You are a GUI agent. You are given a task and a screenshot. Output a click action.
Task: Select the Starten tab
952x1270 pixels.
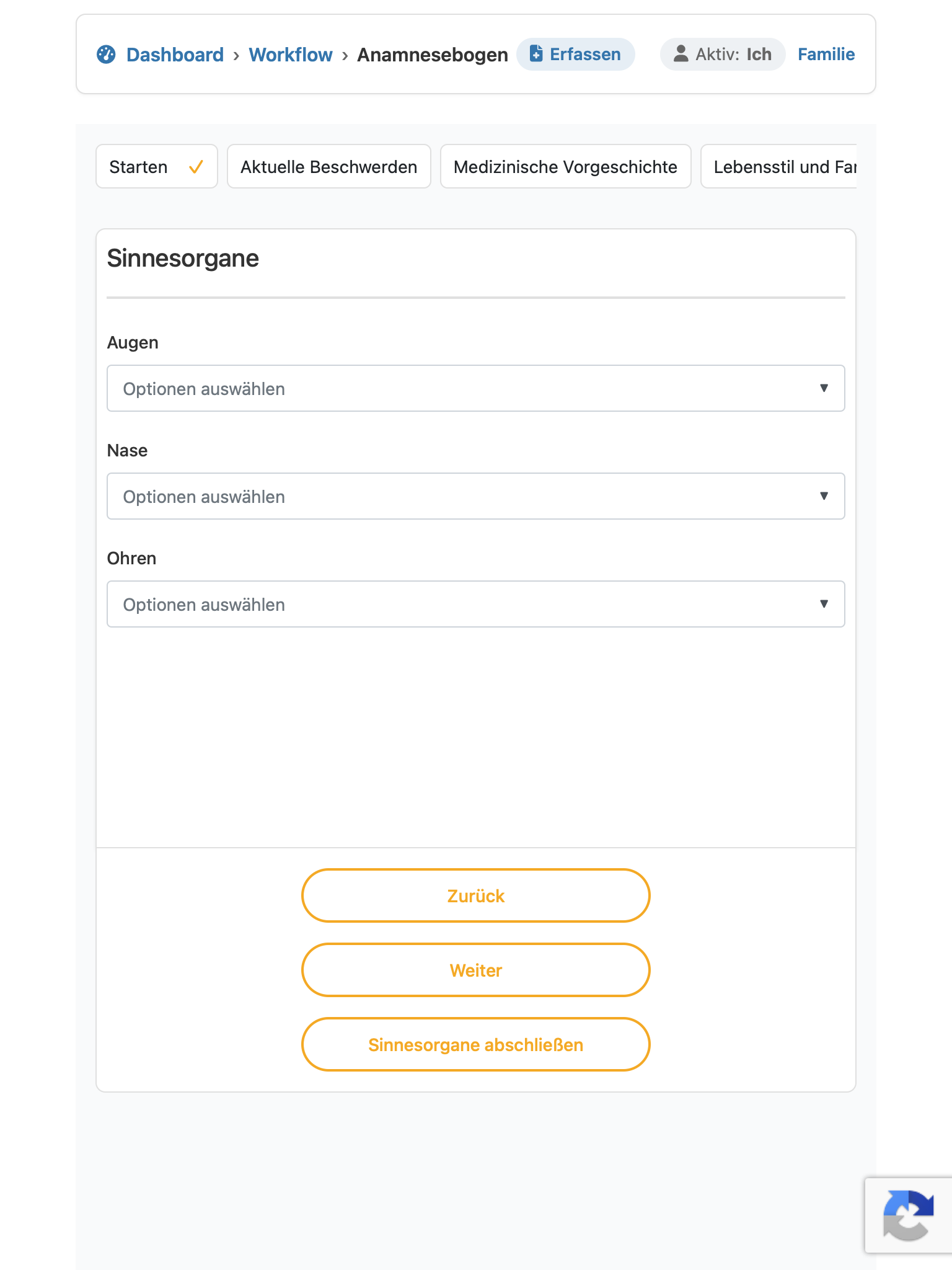click(x=157, y=166)
